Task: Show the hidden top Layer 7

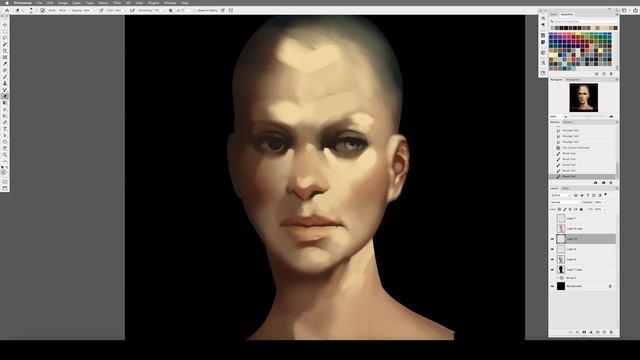Action: coord(552,218)
